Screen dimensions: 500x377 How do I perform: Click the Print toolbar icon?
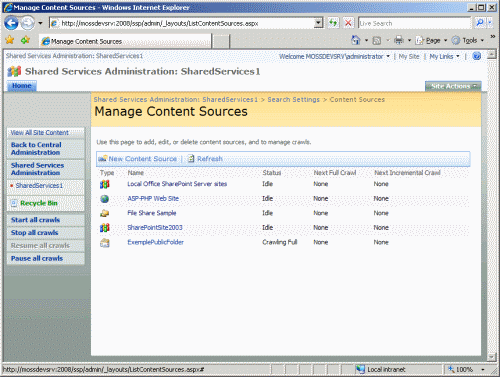(x=399, y=40)
